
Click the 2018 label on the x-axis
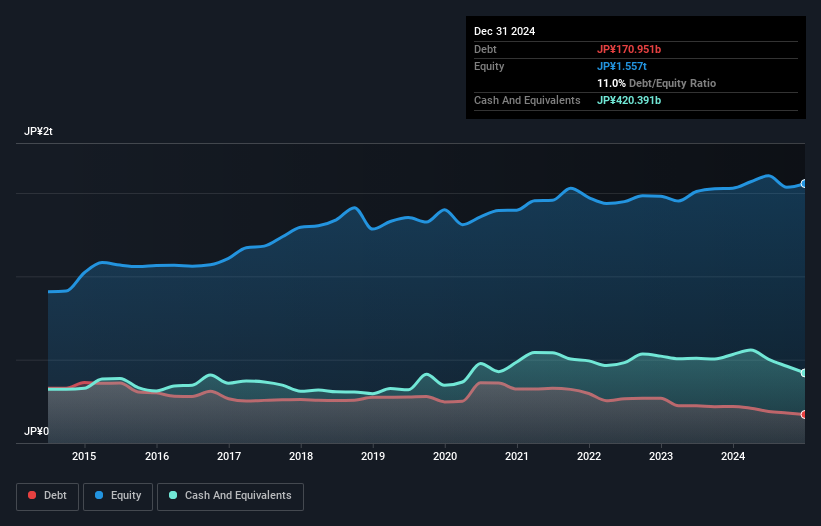[301, 457]
